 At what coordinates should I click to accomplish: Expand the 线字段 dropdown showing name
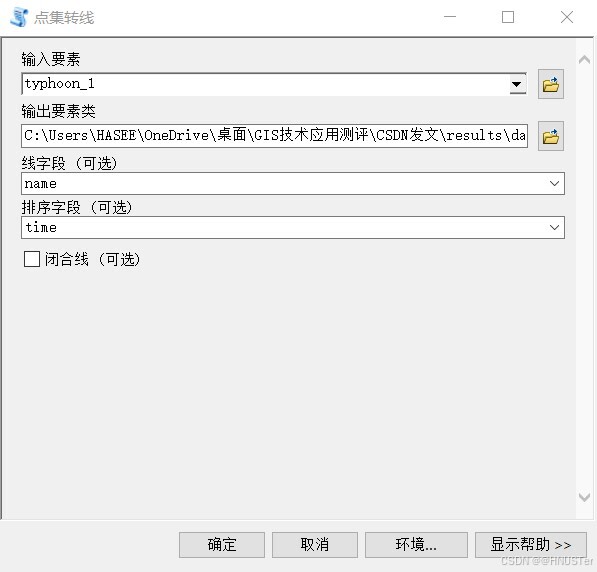554,184
